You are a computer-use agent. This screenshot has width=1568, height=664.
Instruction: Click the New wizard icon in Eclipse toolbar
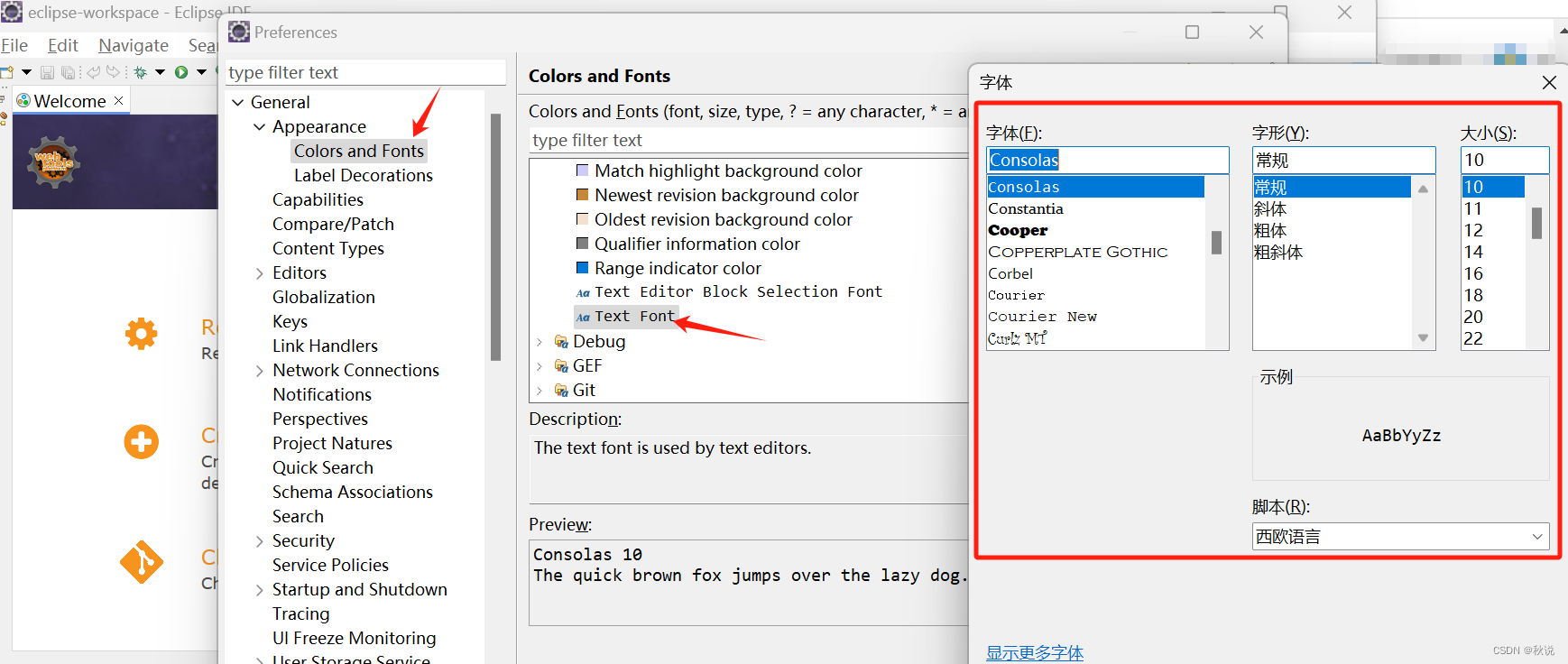(x=7, y=72)
